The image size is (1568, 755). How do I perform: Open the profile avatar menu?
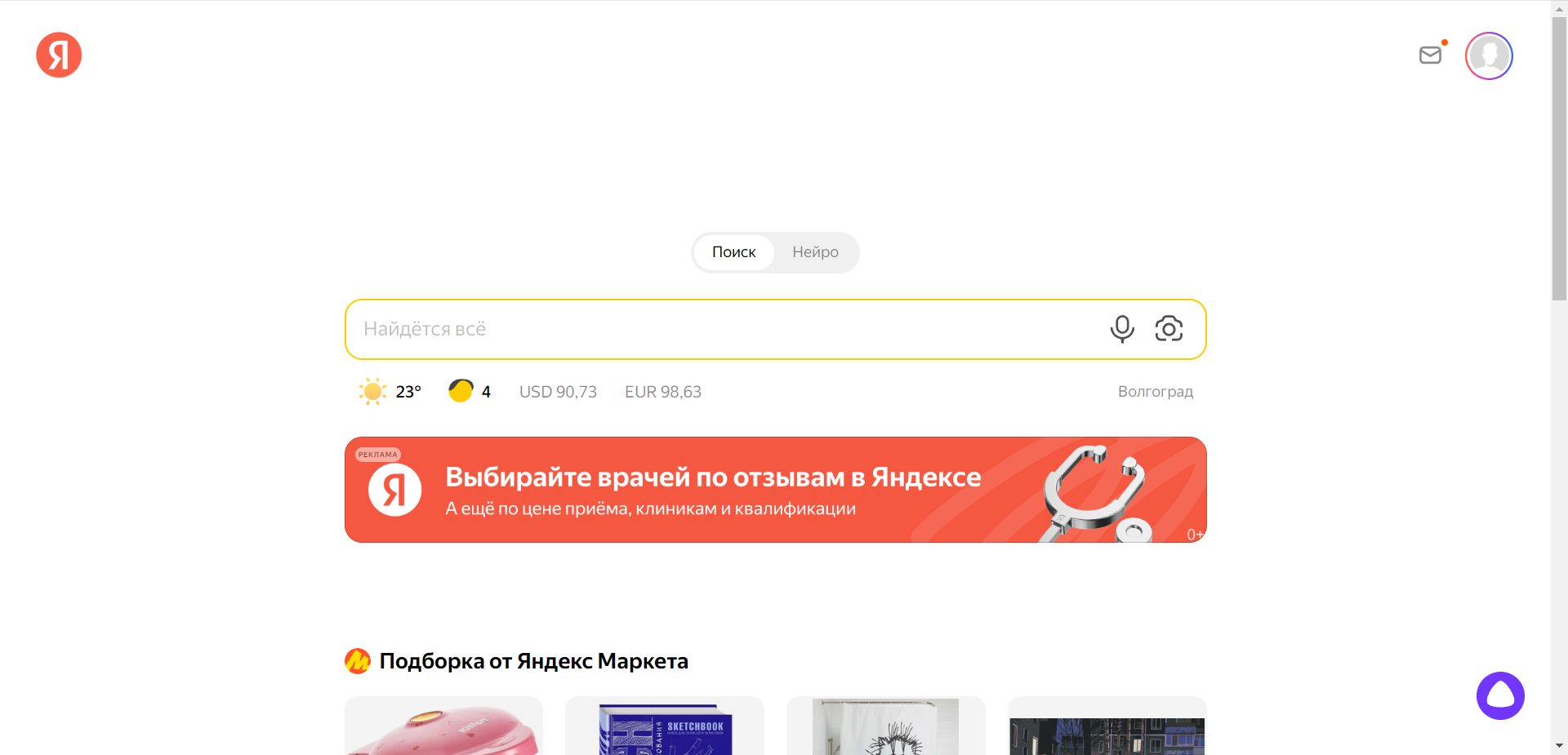[1488, 56]
